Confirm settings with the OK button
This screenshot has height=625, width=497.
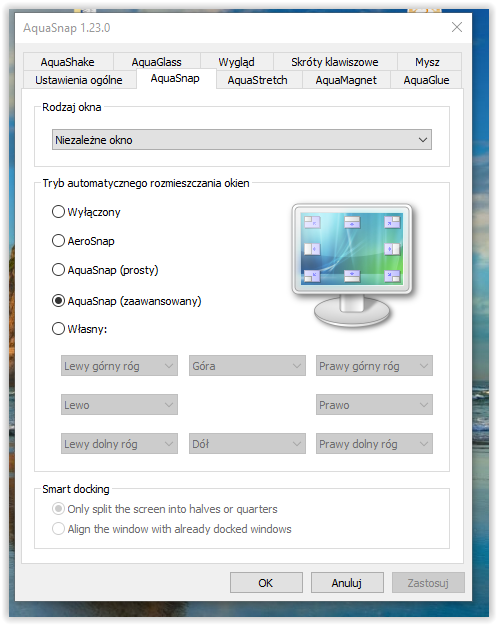(266, 583)
